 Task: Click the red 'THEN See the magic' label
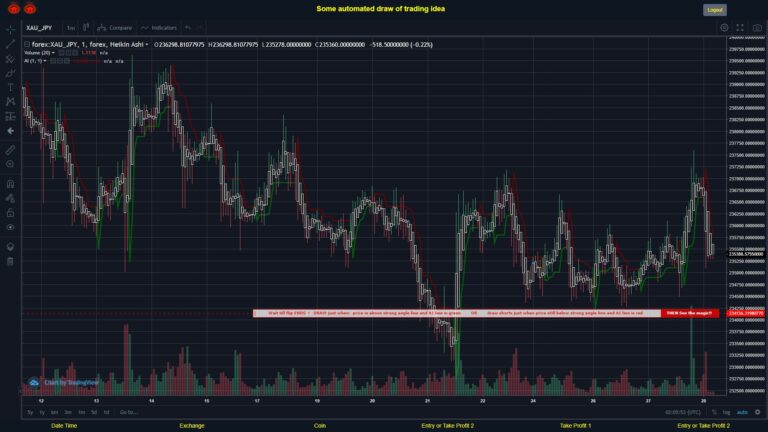click(x=690, y=313)
